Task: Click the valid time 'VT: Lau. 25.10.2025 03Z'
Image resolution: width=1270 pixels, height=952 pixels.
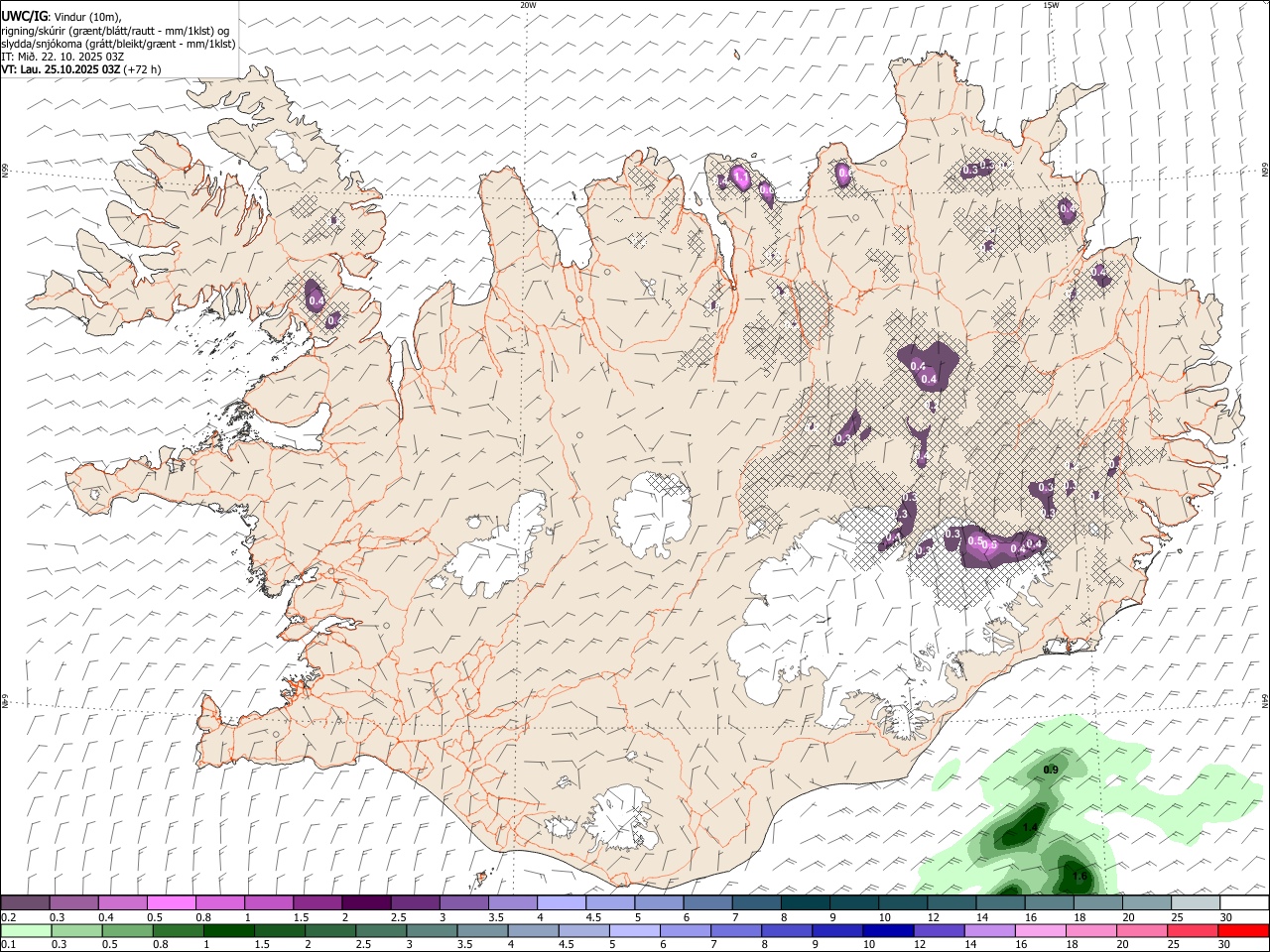Action: pyautogui.click(x=61, y=69)
